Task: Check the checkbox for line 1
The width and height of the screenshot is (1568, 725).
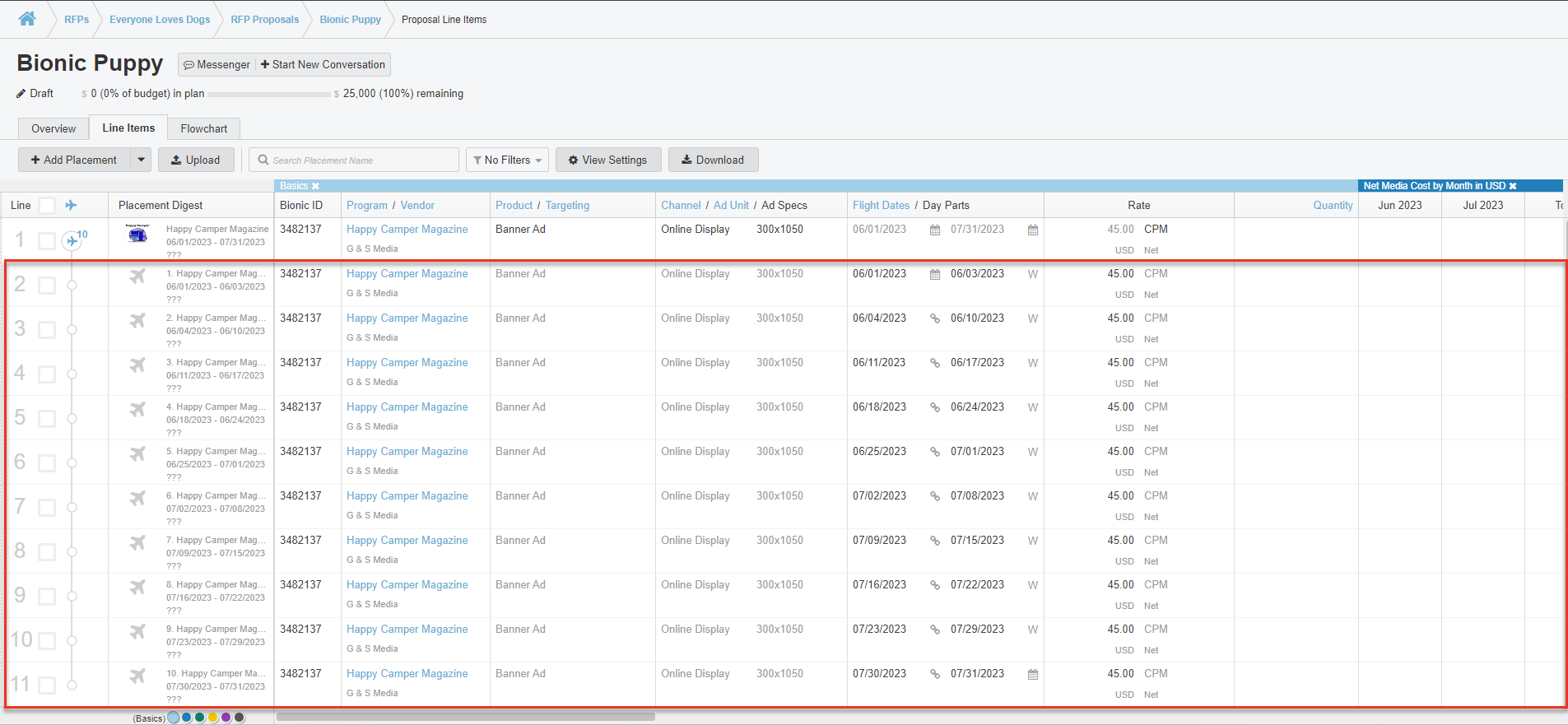Action: pyautogui.click(x=47, y=241)
